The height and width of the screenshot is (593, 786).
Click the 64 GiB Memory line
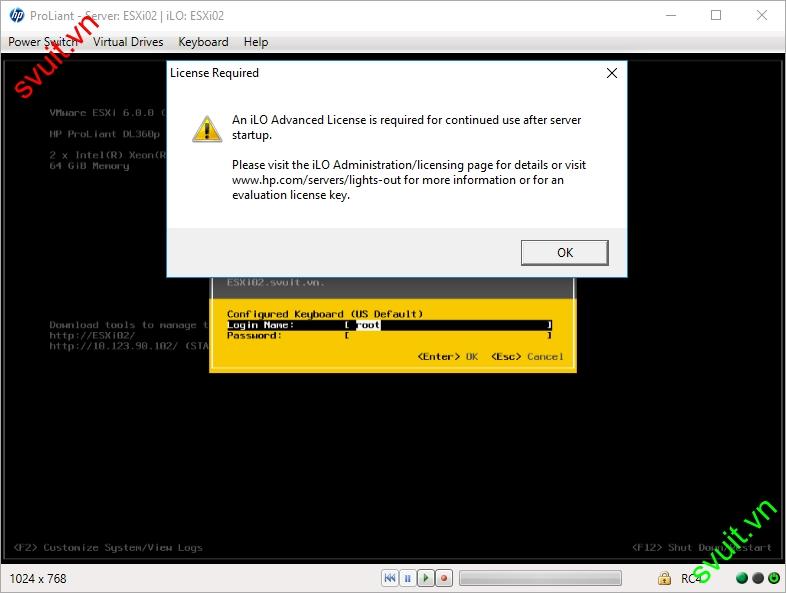pos(89,166)
